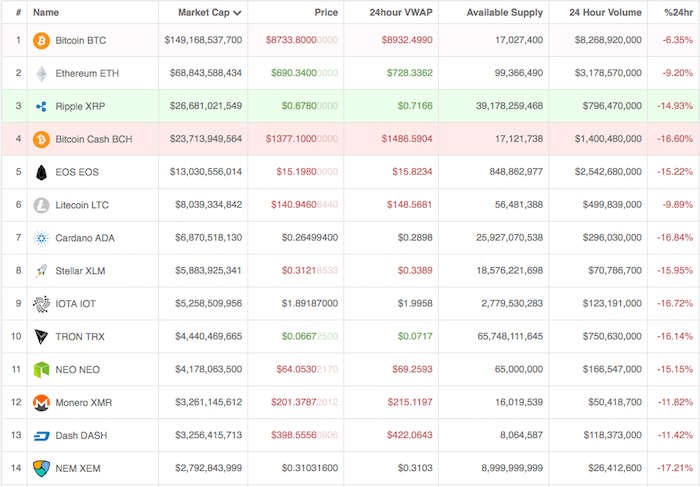This screenshot has width=700, height=487.
Task: Toggle Market Cap sort arrow
Action: (238, 13)
